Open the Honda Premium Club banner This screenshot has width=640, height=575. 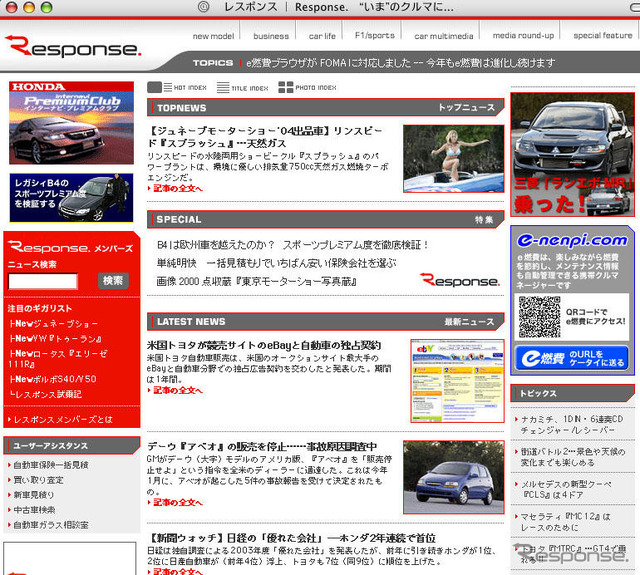[71, 123]
